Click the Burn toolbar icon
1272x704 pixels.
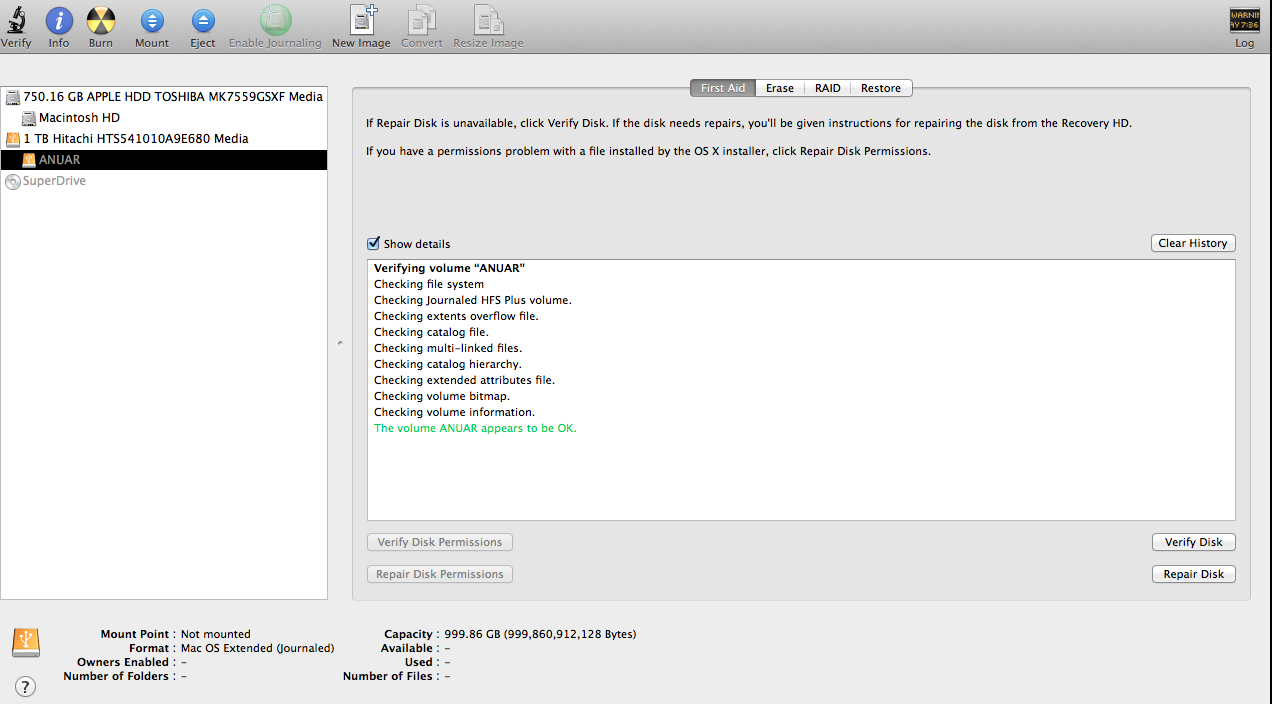coord(100,19)
